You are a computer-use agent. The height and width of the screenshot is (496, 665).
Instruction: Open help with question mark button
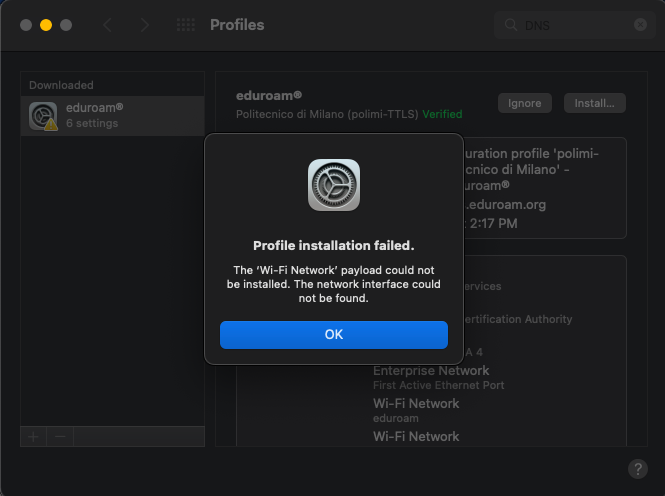638,469
